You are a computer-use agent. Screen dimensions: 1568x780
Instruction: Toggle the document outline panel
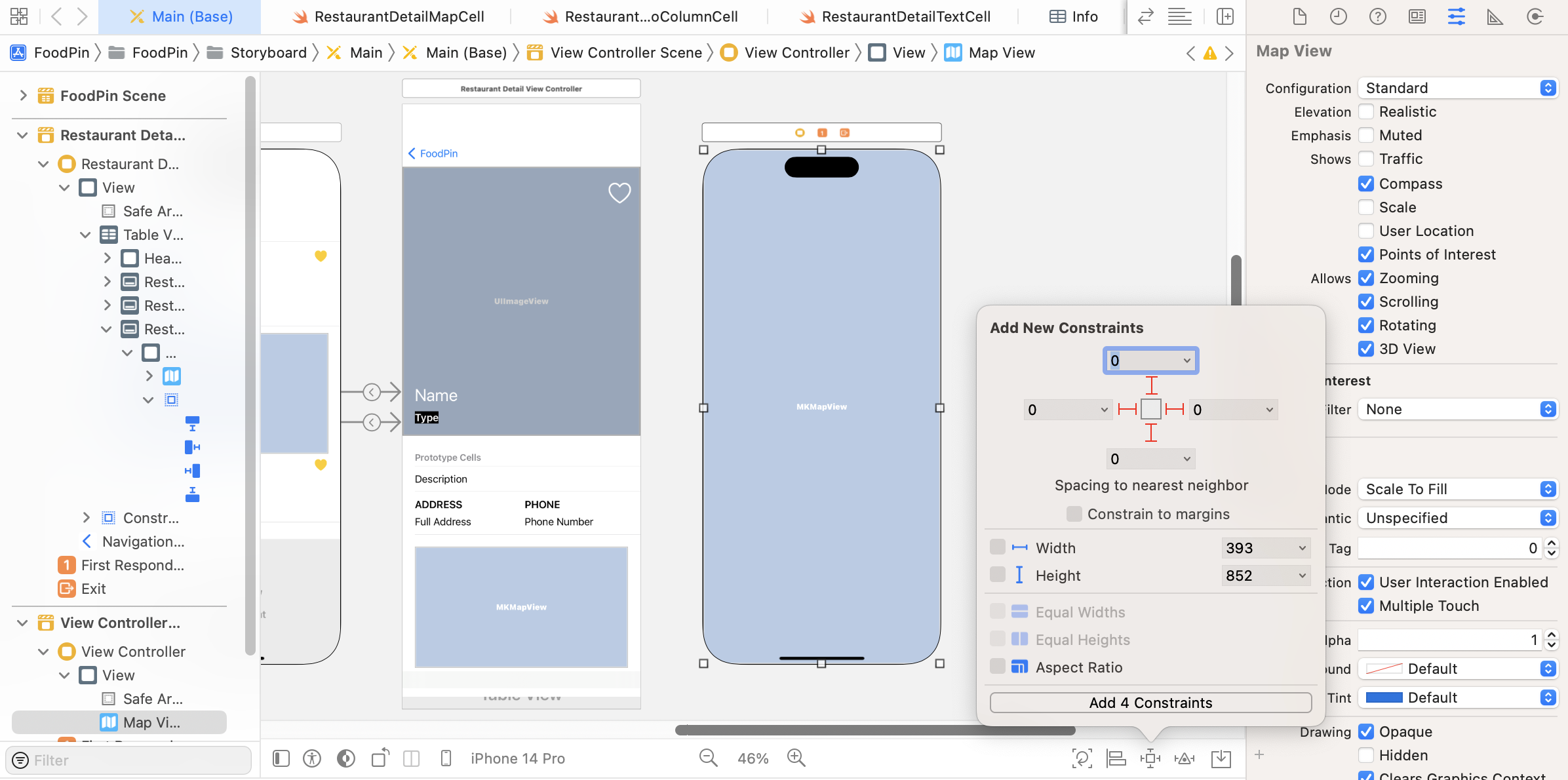[281, 758]
